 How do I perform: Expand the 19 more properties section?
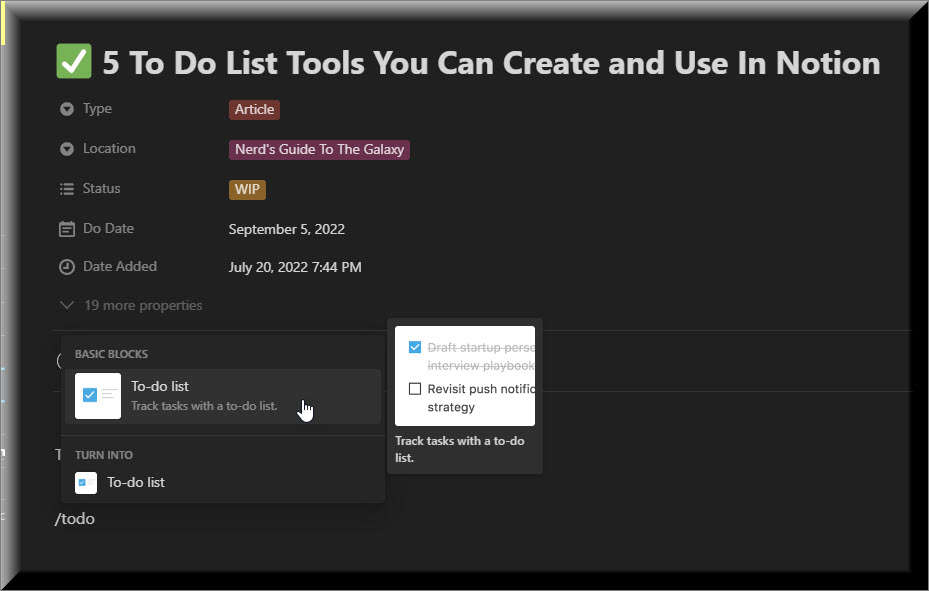[x=132, y=306]
